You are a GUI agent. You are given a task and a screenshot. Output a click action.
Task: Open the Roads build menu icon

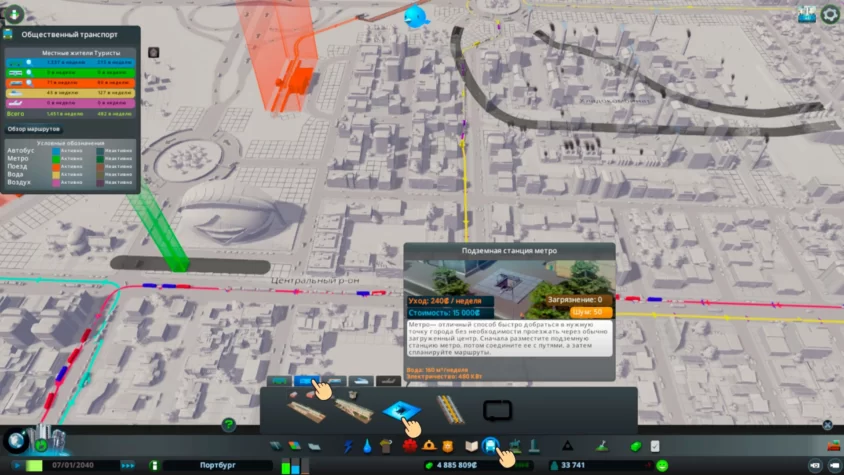(276, 446)
